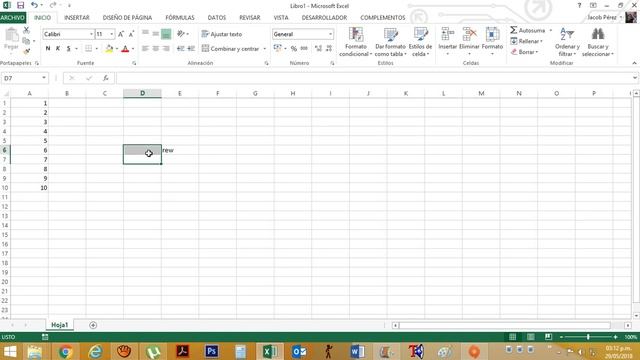Click the Copy icon in the clipboard group
640x360 pixels.
[x=26, y=41]
